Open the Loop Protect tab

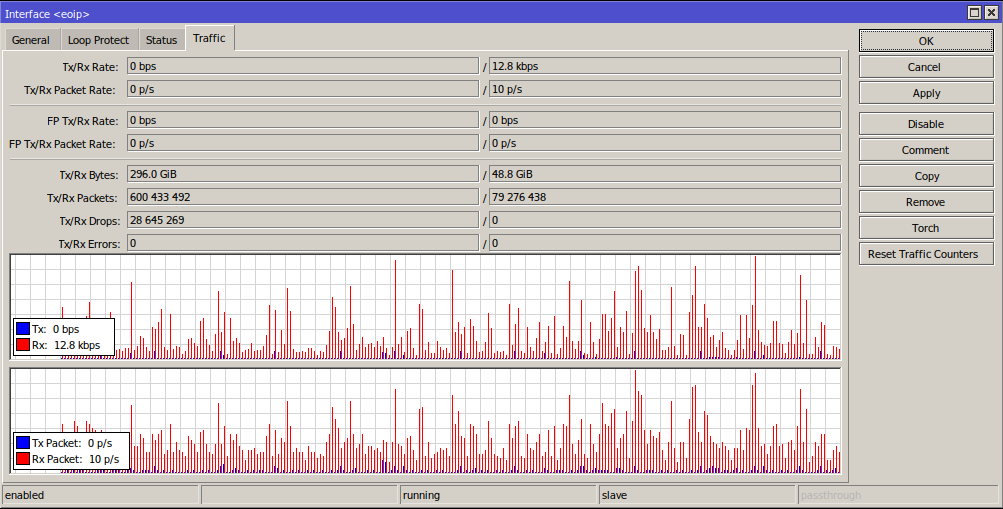tap(98, 40)
